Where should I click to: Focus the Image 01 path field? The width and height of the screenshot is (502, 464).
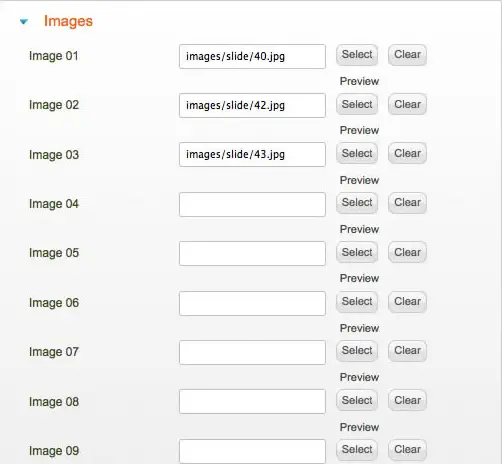(252, 56)
